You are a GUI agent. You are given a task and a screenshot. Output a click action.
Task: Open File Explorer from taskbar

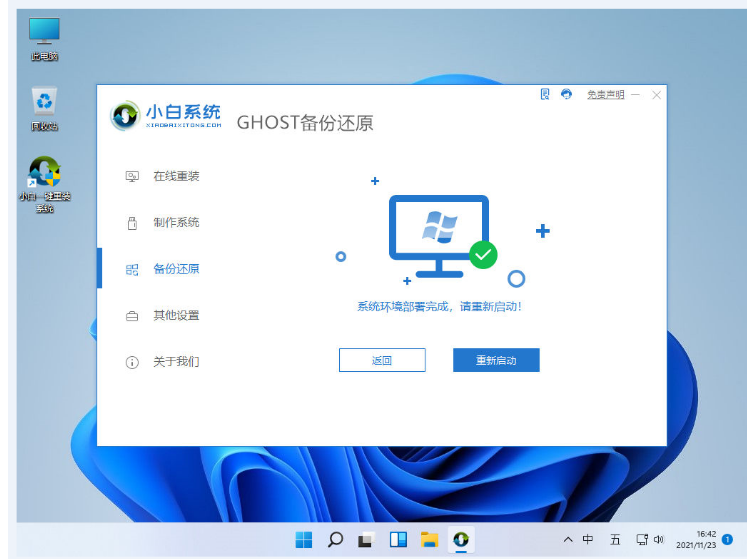tap(429, 539)
